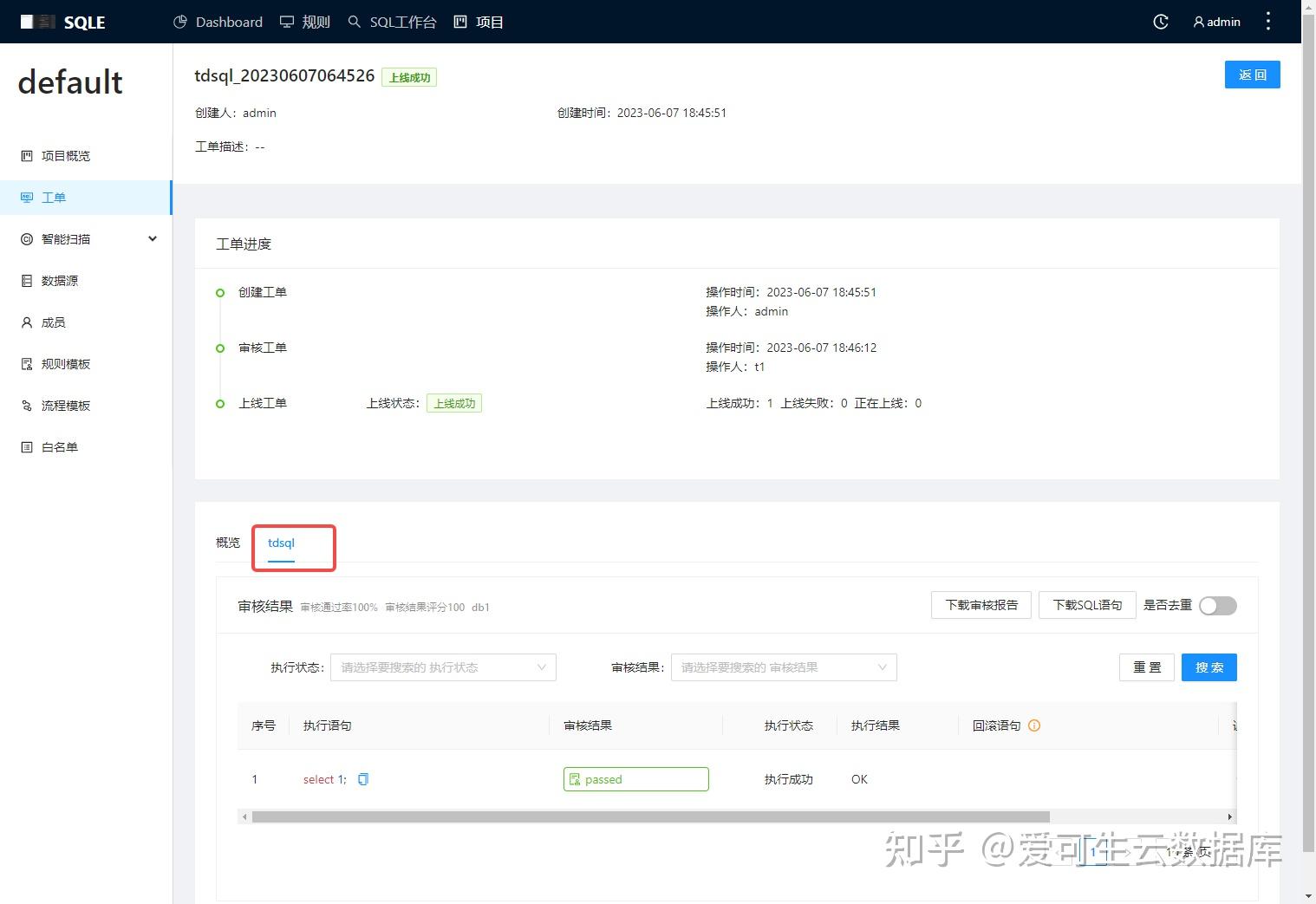Copy the 'select 1;' SQL statement

pos(362,778)
